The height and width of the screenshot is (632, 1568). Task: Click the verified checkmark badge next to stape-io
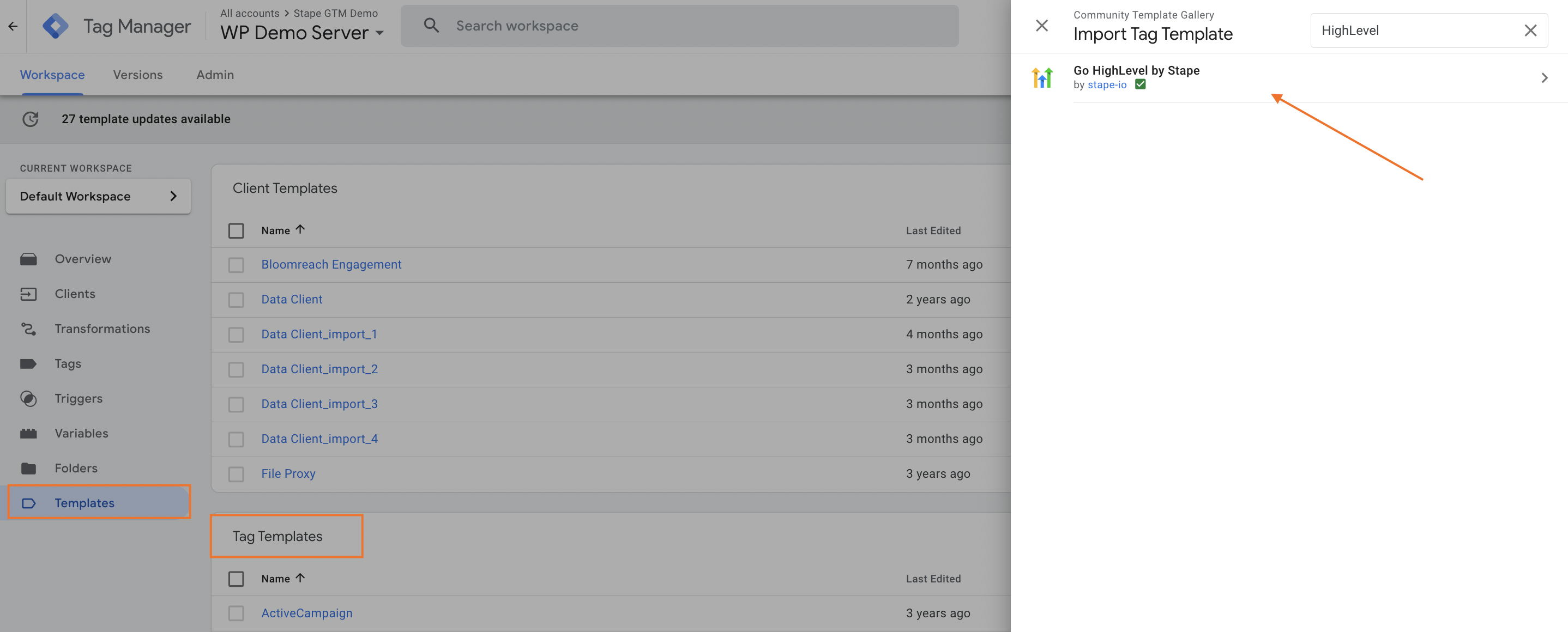pos(1140,84)
